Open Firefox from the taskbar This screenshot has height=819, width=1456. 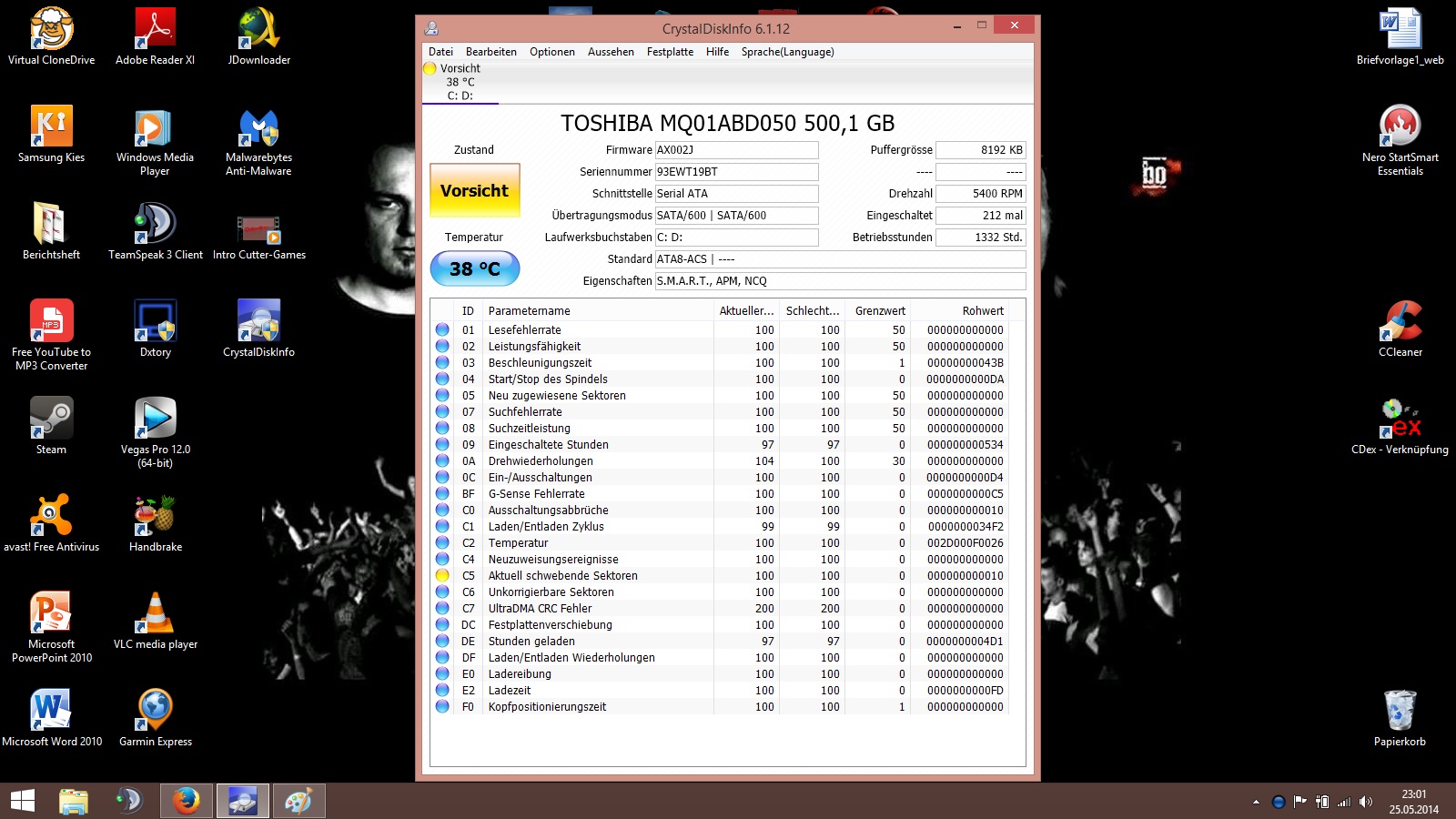[x=187, y=801]
